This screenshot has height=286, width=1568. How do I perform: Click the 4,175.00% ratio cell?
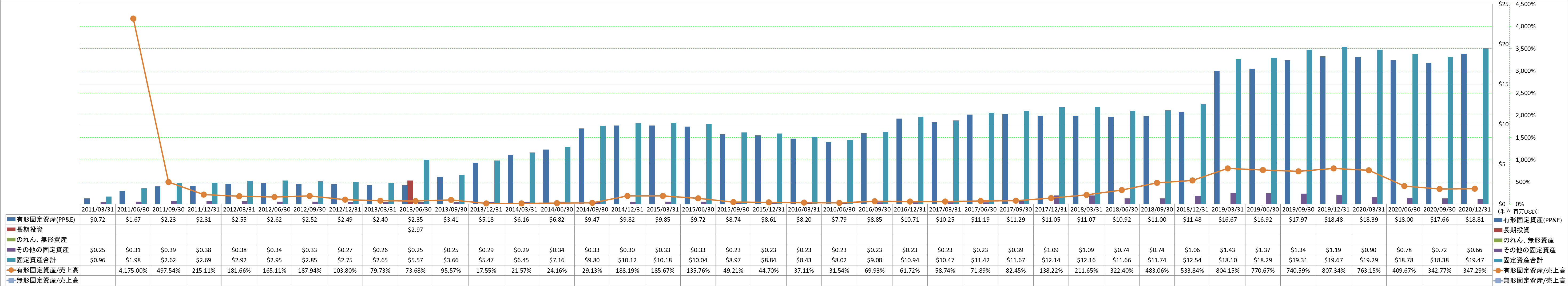click(133, 270)
